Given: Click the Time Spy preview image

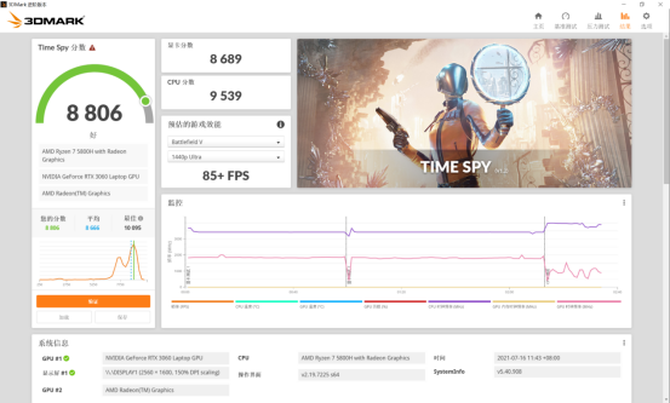Looking at the screenshot, I should coord(464,113).
